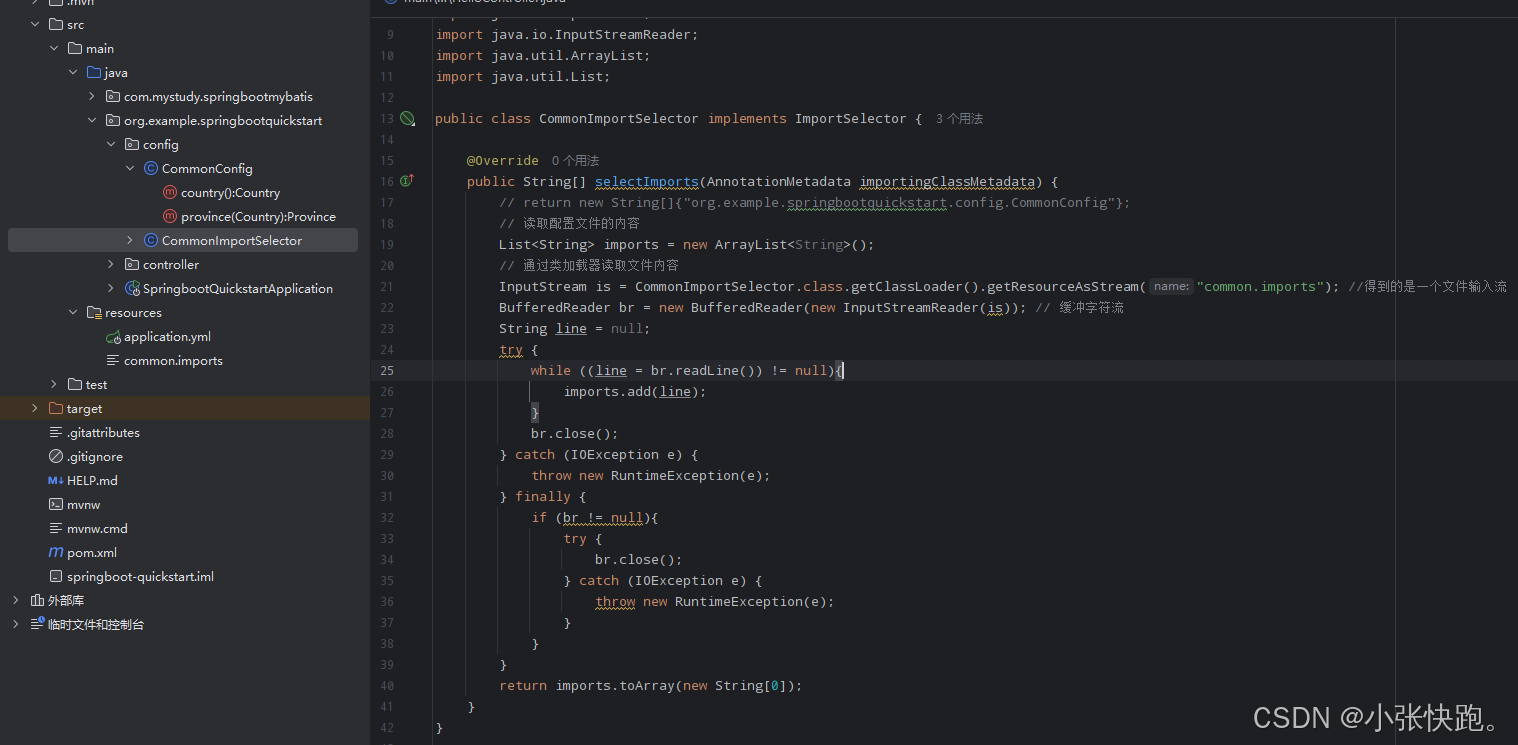Open the '0 个用法' usages hint

[x=575, y=161]
